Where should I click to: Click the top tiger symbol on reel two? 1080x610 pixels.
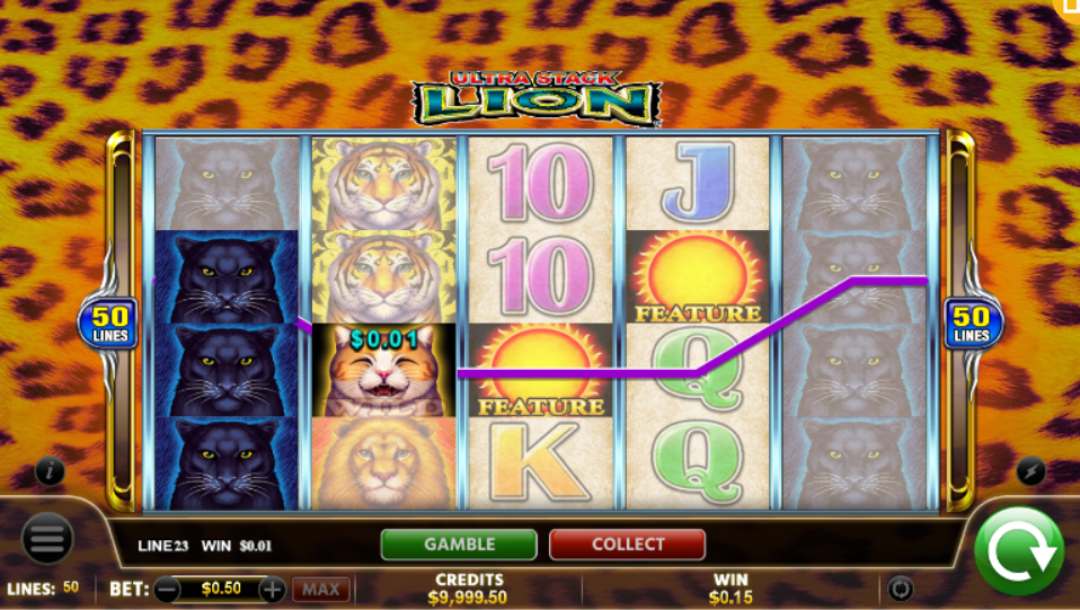[384, 184]
